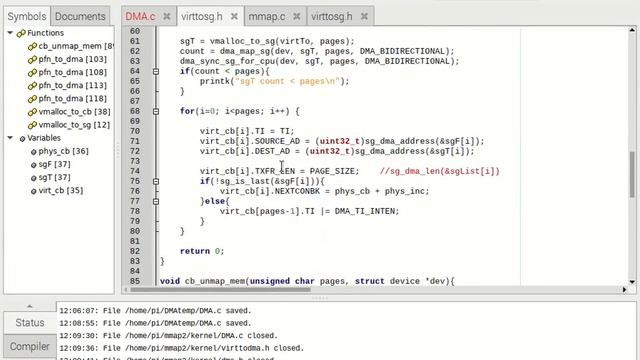The width and height of the screenshot is (640, 360).
Task: Click the up arrow above Status tab
Action: pos(29,306)
